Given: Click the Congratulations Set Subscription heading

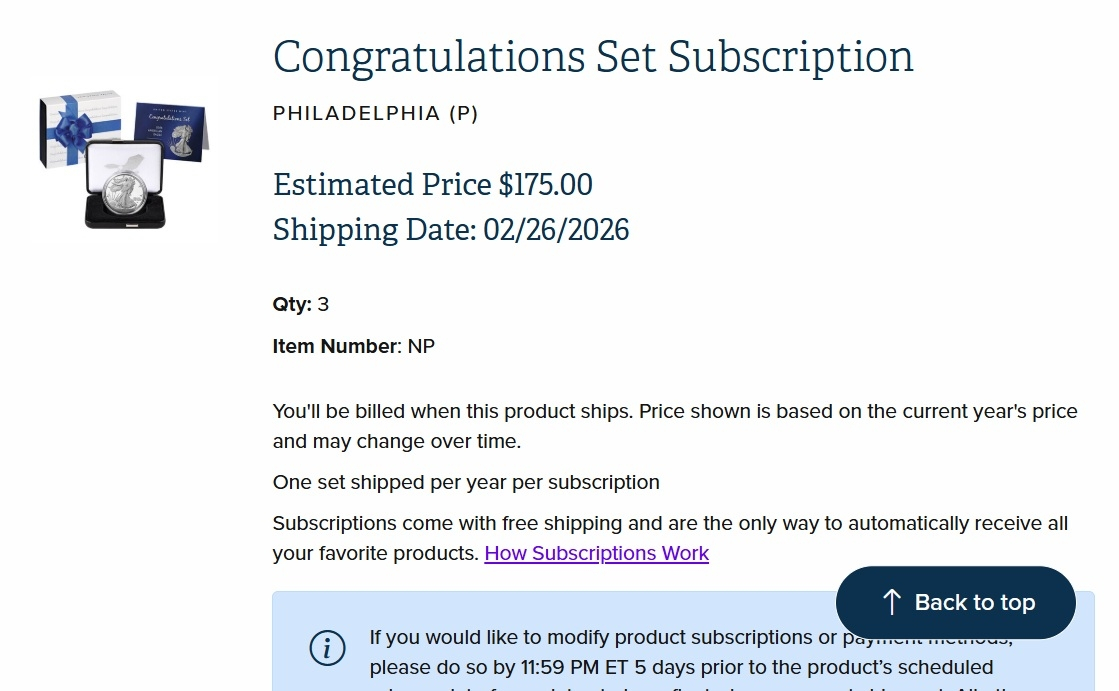Looking at the screenshot, I should (x=593, y=56).
